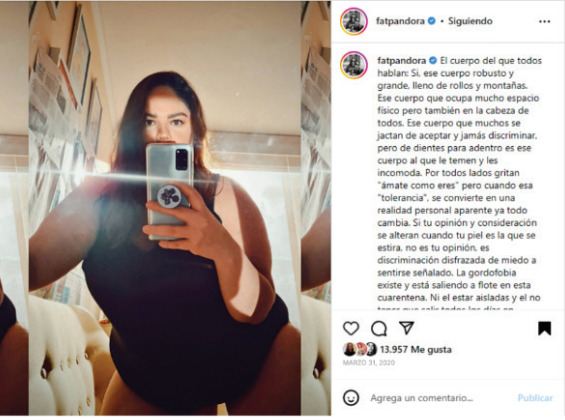Click the header fatpandora profile picture

[x=354, y=21]
